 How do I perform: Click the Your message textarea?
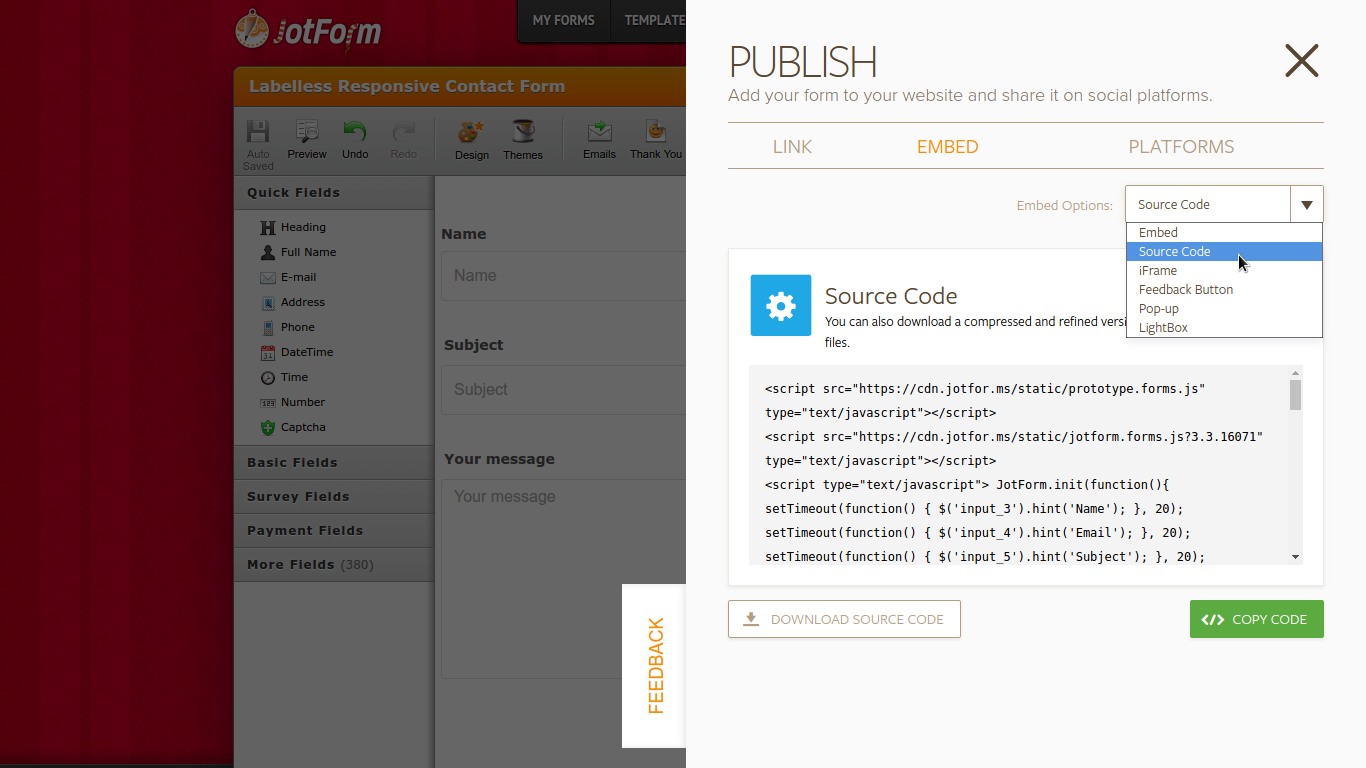(563, 579)
